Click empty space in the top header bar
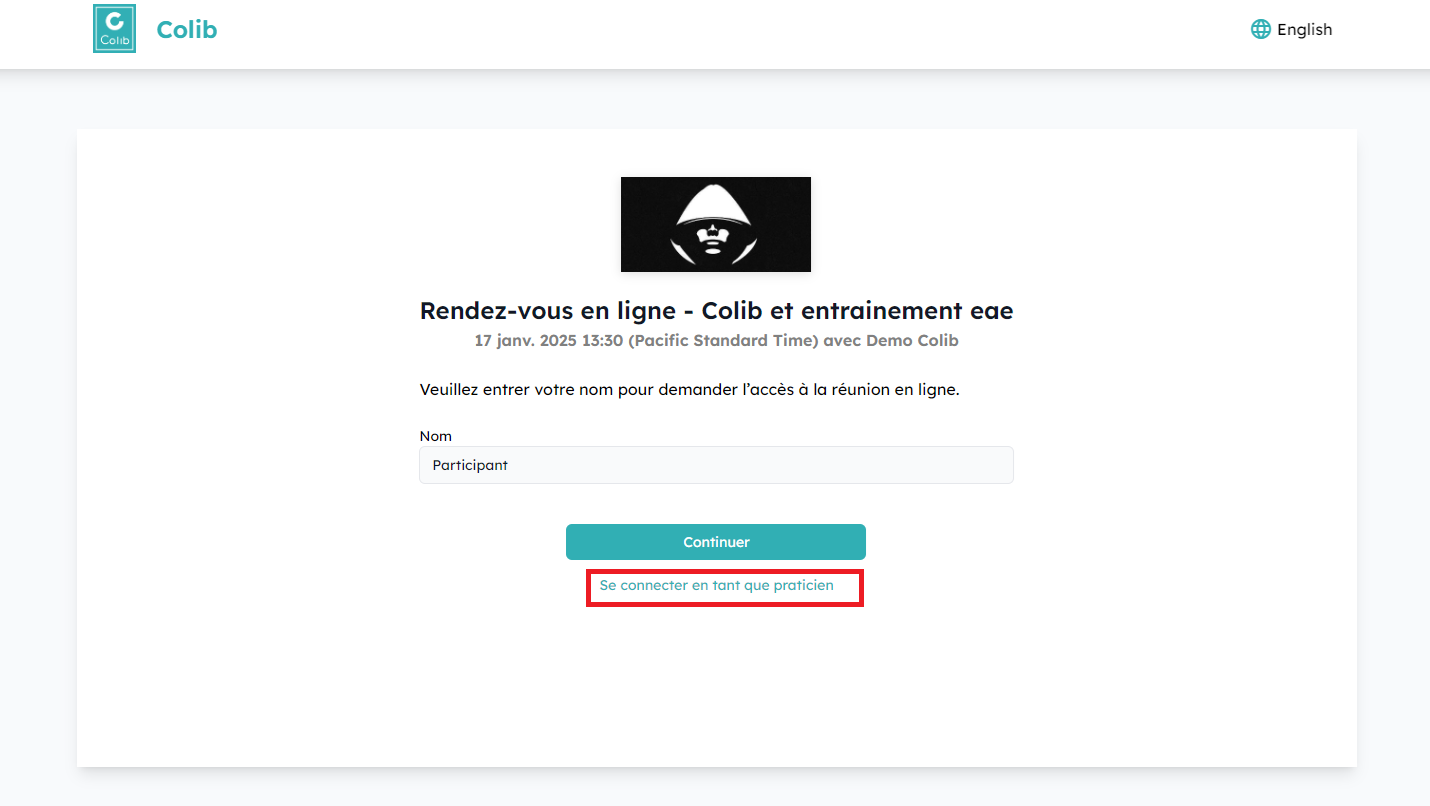 tap(700, 34)
